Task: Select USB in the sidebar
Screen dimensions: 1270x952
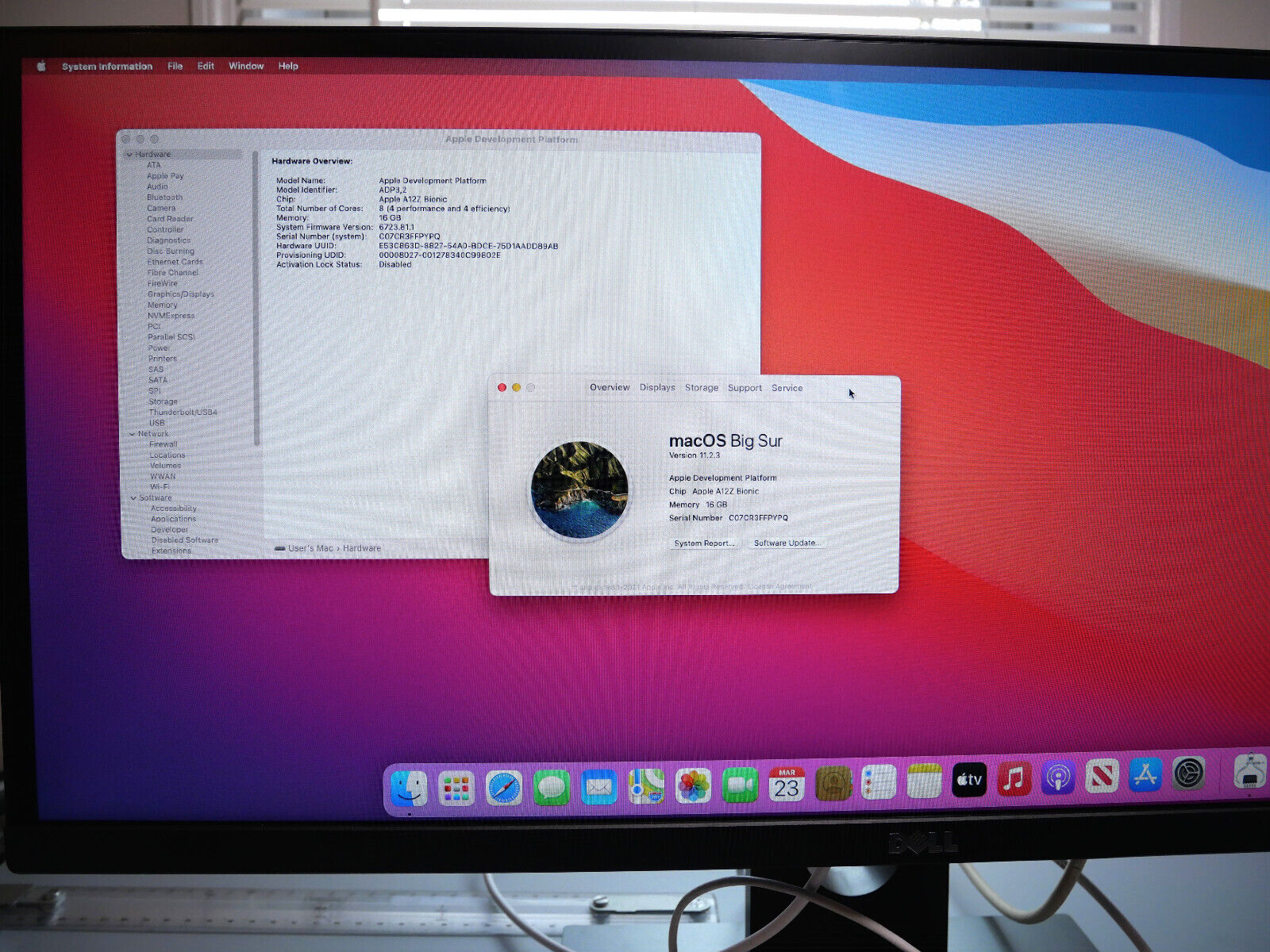Action: [x=157, y=423]
